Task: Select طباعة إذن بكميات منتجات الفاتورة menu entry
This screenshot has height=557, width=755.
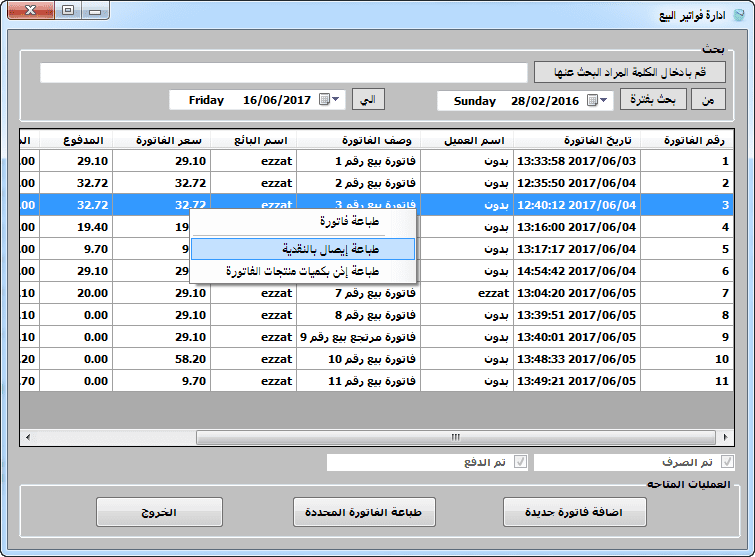Action: tap(302, 271)
